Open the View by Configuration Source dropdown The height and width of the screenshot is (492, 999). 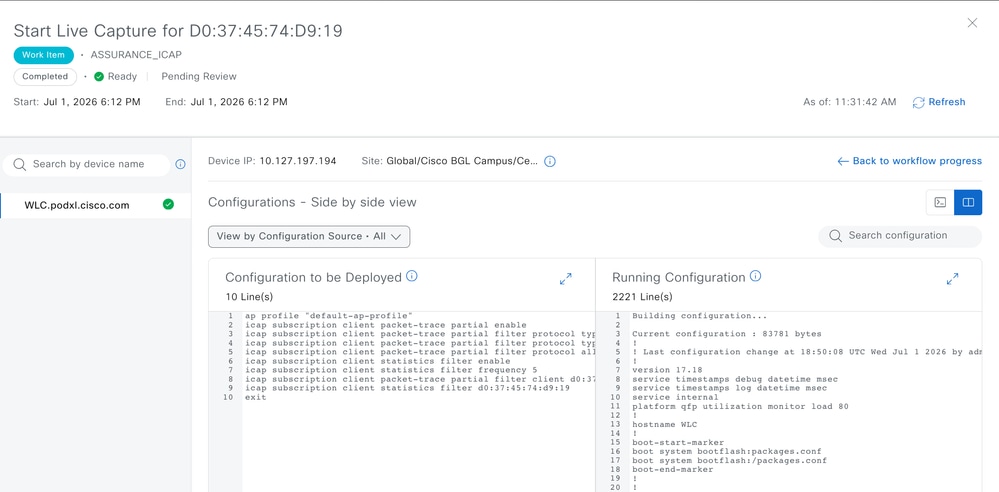[309, 236]
